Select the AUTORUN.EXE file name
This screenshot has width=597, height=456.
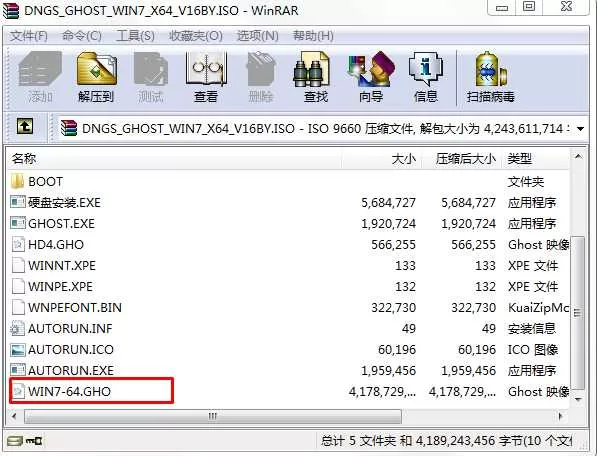tap(71, 370)
